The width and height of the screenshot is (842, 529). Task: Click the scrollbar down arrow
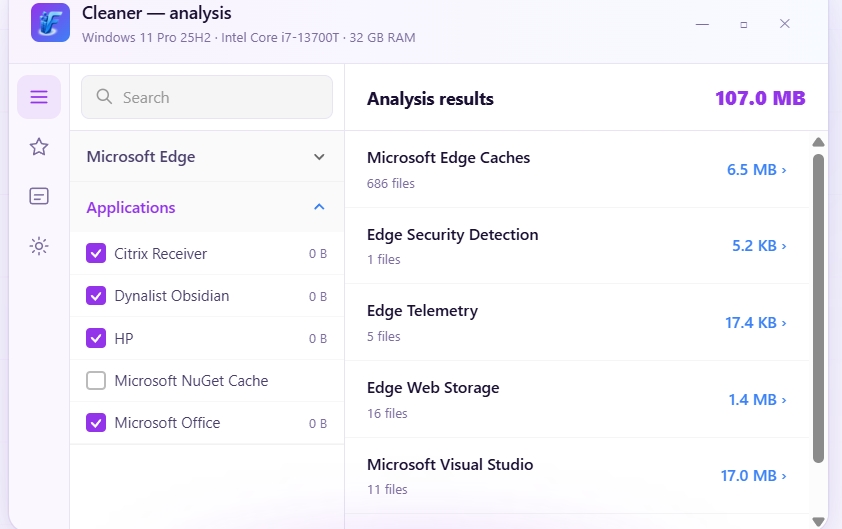coord(818,521)
